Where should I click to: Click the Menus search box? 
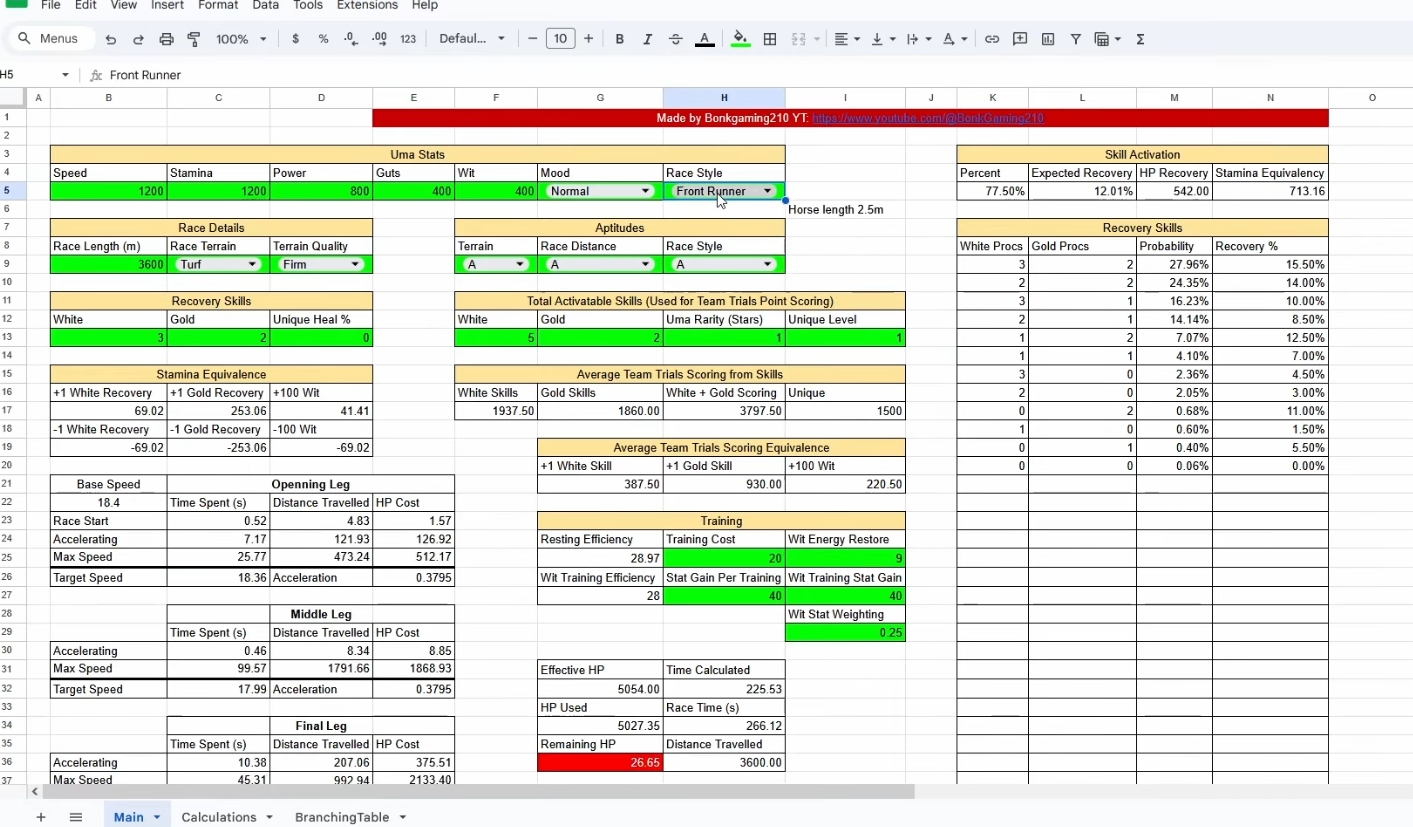pos(51,39)
